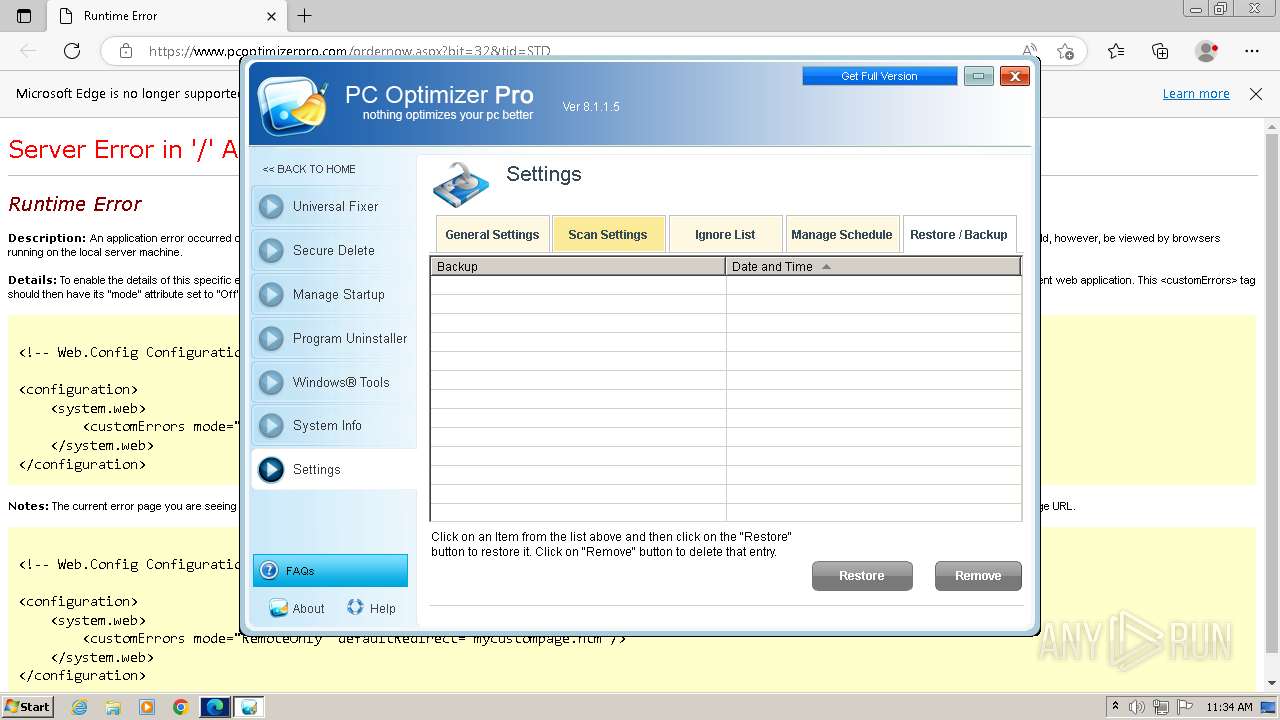The height and width of the screenshot is (720, 1280).
Task: Open File Explorer from taskbar
Action: click(x=113, y=707)
